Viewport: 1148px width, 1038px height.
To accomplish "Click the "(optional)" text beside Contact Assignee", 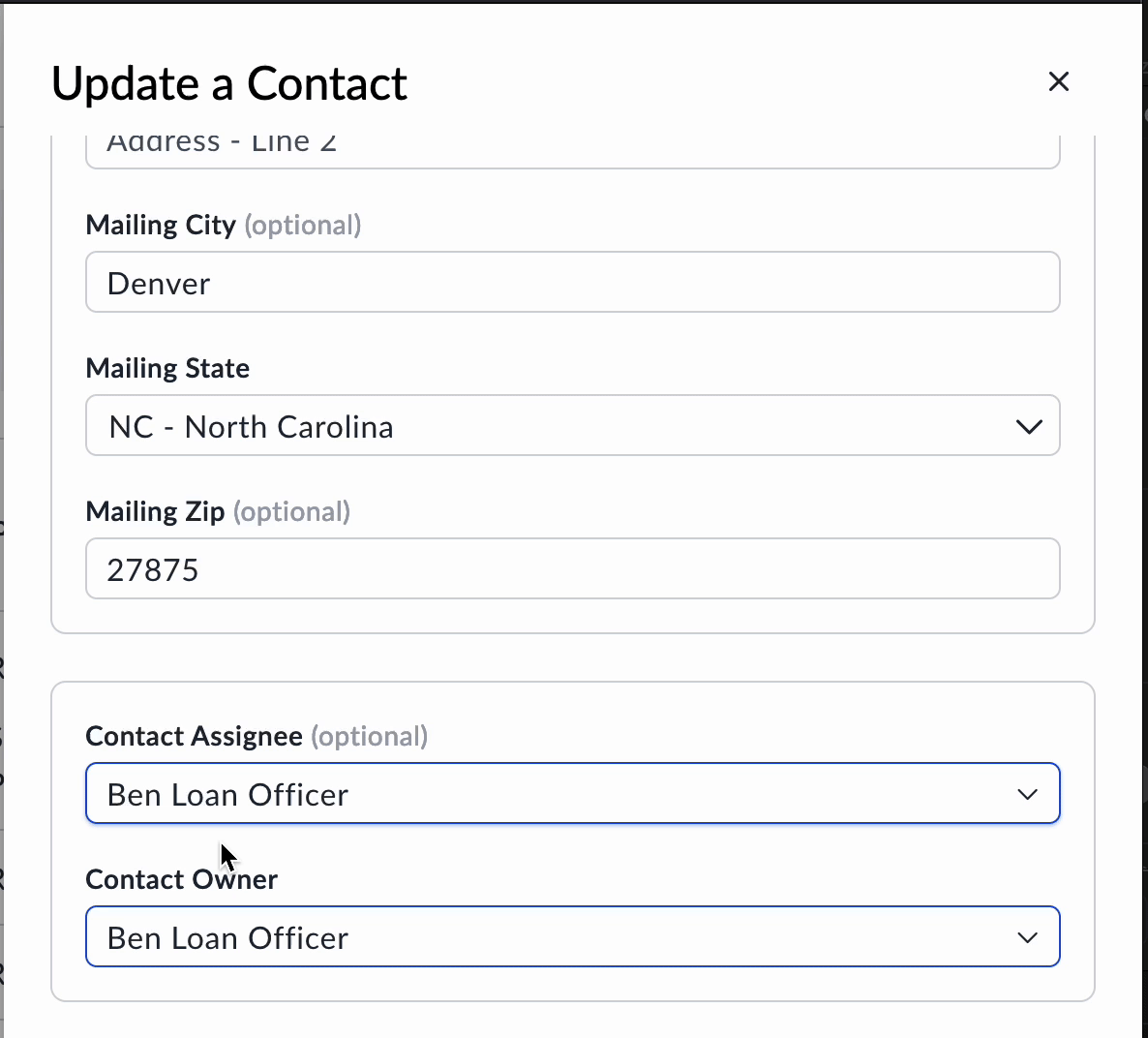I will [369, 736].
